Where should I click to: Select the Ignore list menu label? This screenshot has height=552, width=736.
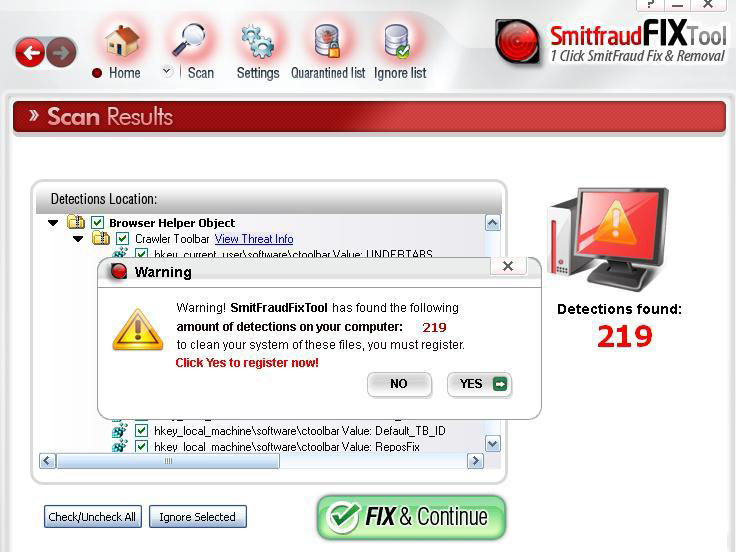(x=400, y=73)
